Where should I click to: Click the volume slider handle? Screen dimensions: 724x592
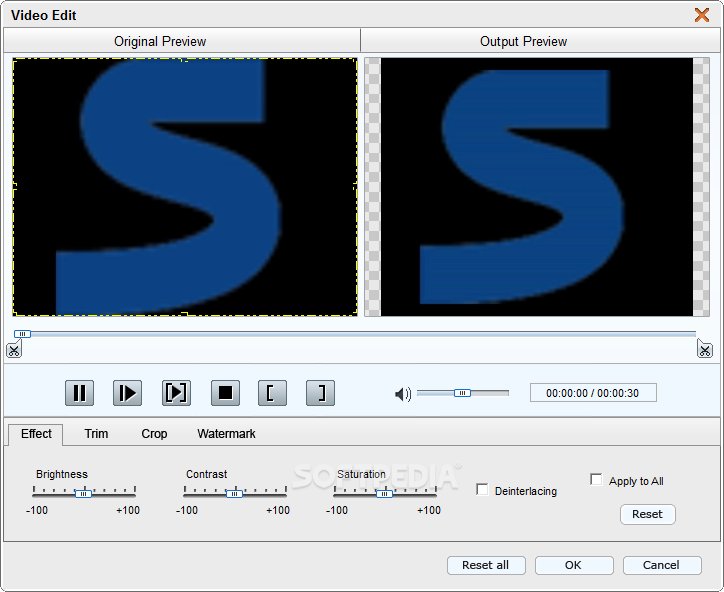click(x=462, y=393)
